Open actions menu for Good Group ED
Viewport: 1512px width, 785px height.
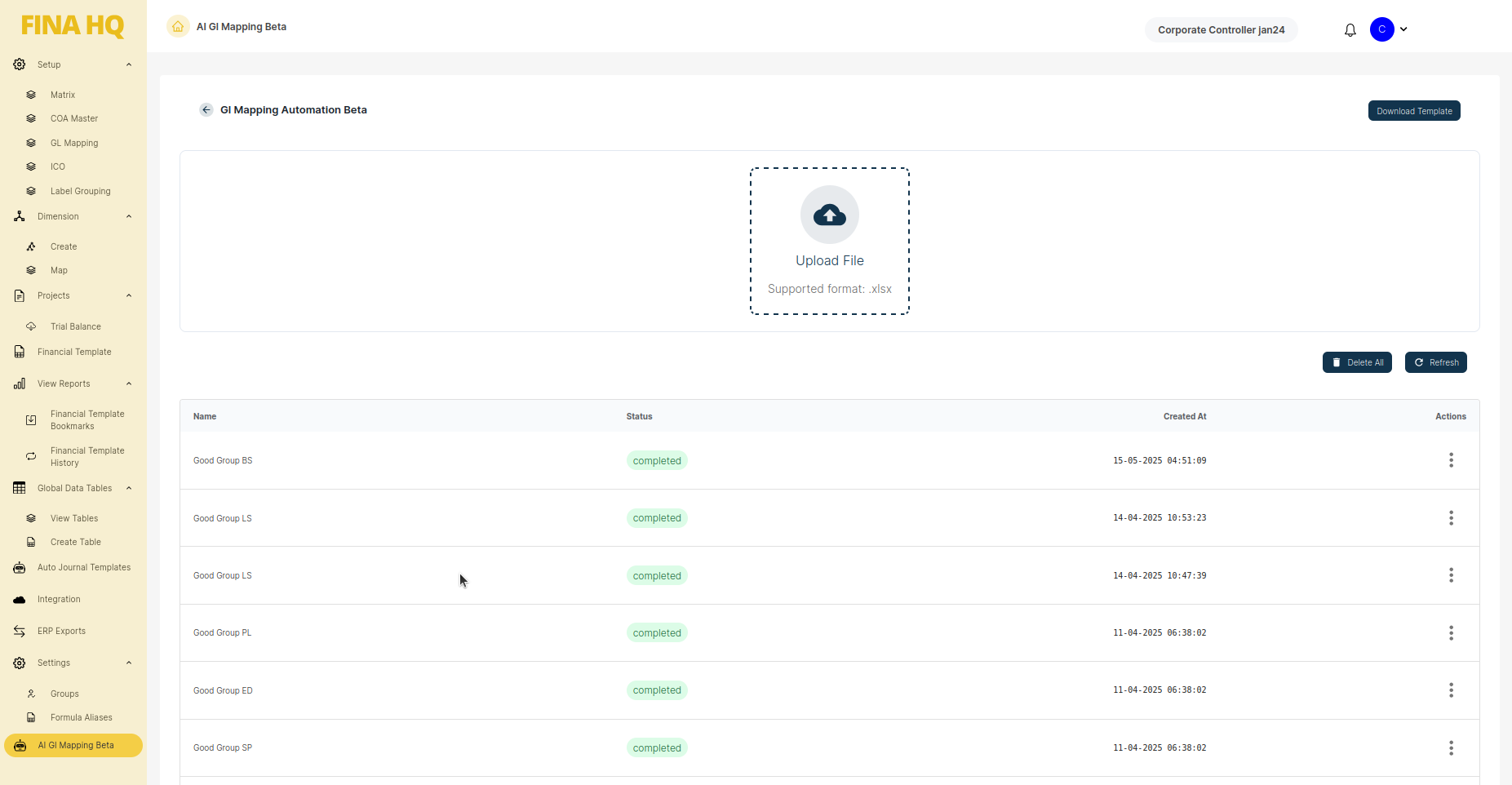point(1451,690)
